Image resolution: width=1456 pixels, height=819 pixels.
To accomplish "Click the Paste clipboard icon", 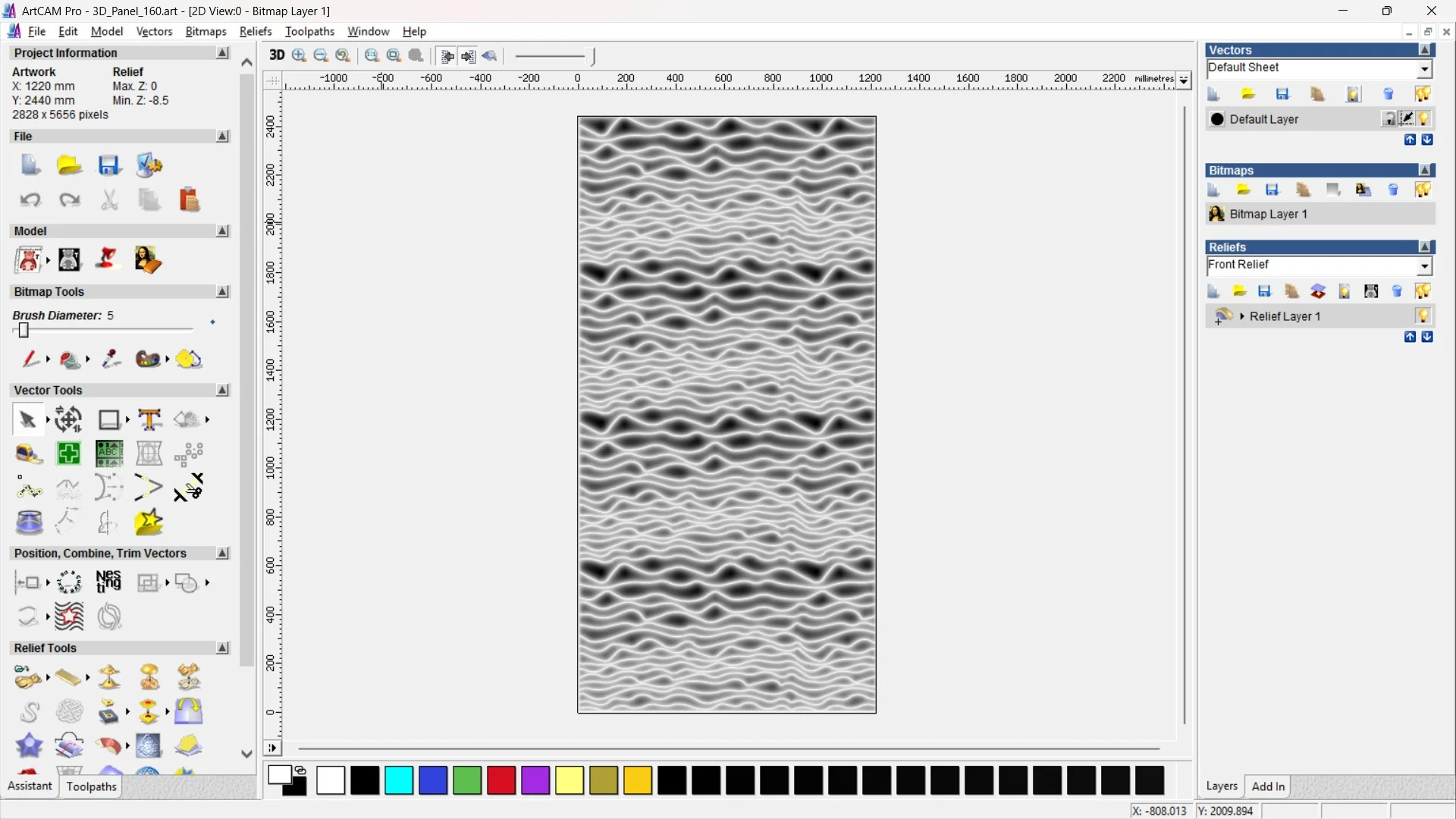I will [x=189, y=200].
